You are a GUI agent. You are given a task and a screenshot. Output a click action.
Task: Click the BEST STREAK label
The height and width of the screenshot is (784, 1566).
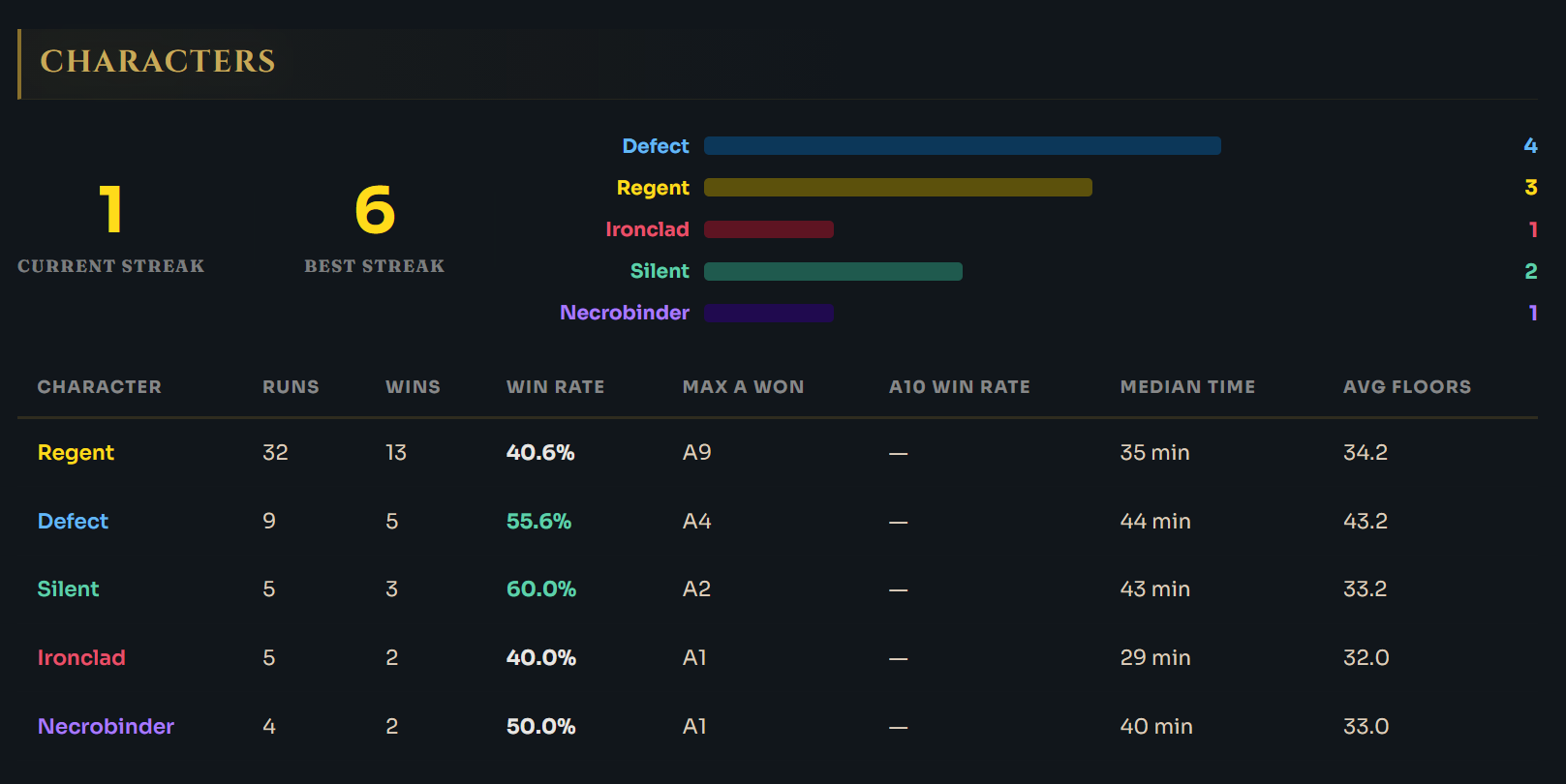(x=375, y=266)
